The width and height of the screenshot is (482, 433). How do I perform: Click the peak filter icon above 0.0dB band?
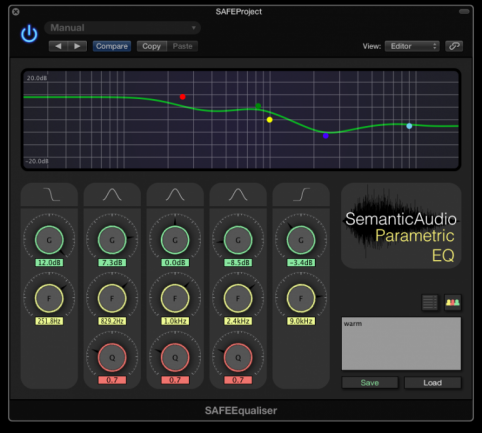175,194
